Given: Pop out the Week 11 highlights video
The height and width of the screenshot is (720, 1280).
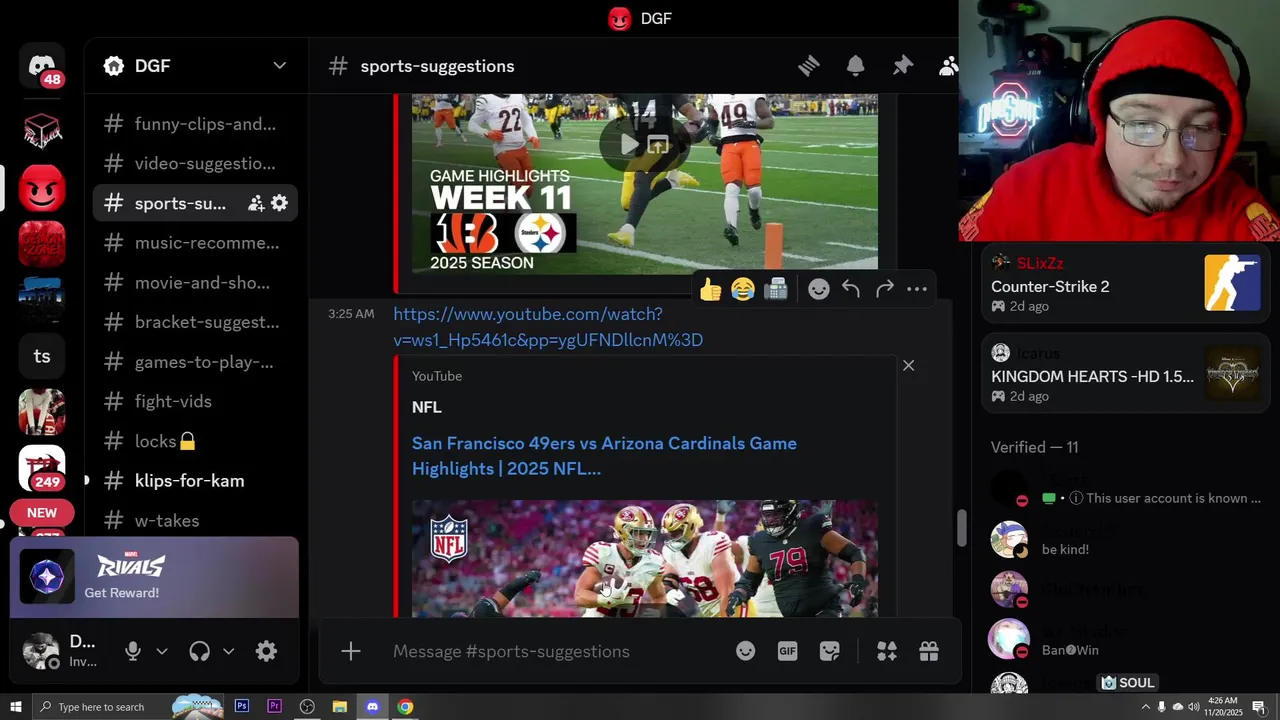Looking at the screenshot, I should [x=658, y=145].
